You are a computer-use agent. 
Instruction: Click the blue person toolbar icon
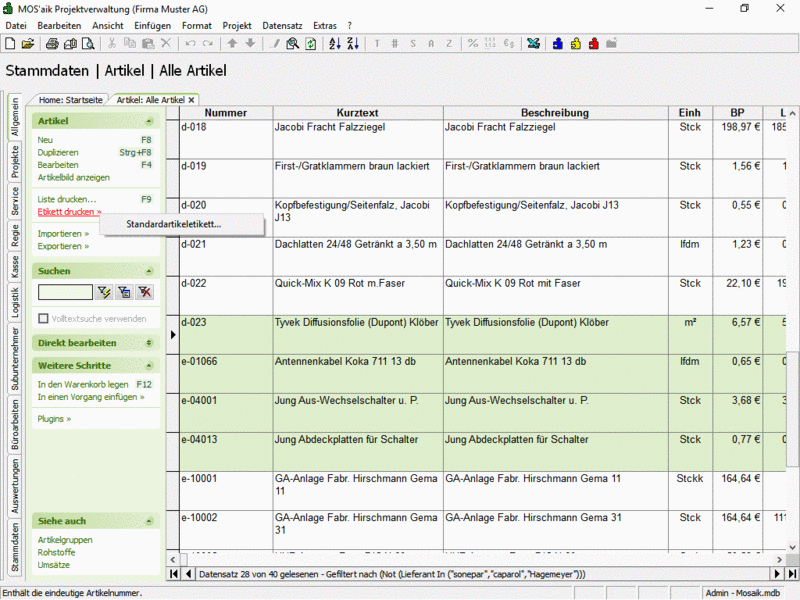coord(558,44)
